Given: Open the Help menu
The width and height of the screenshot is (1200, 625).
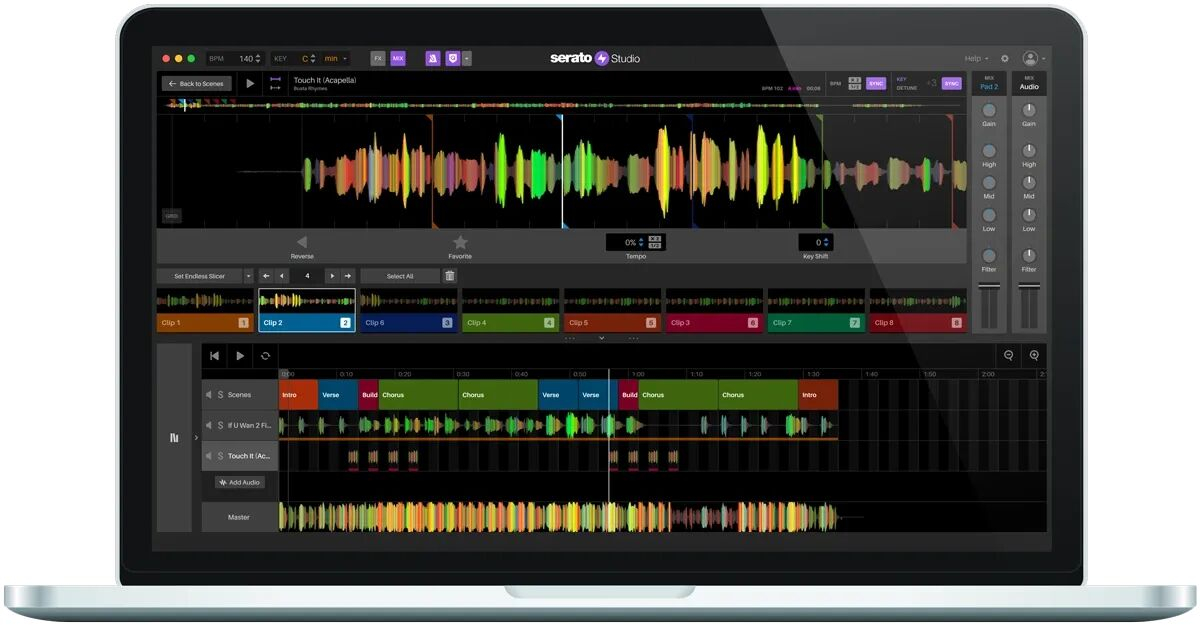Looking at the screenshot, I should click(x=975, y=59).
